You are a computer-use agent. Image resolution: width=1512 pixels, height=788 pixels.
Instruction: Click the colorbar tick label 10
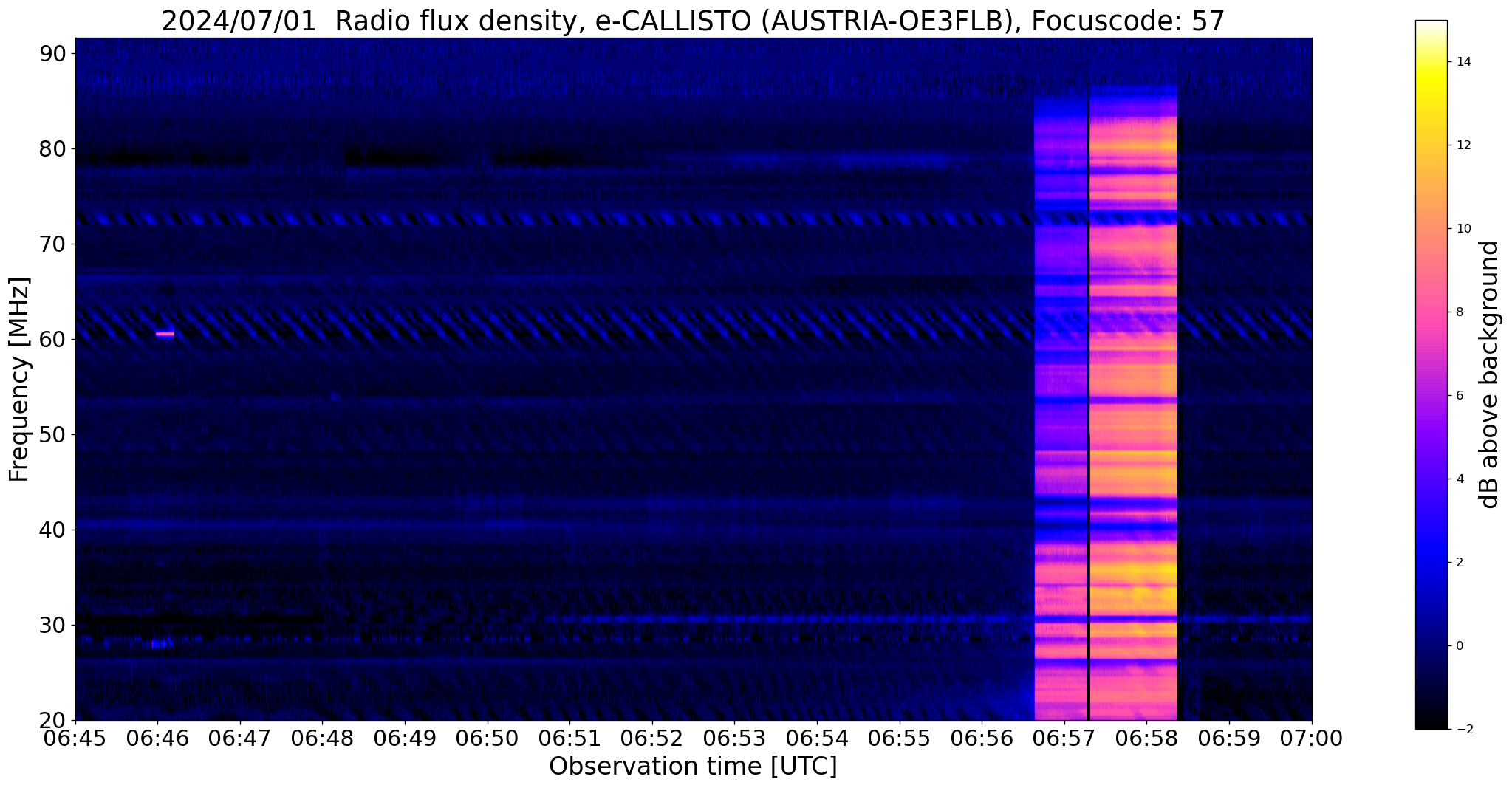(x=1462, y=228)
